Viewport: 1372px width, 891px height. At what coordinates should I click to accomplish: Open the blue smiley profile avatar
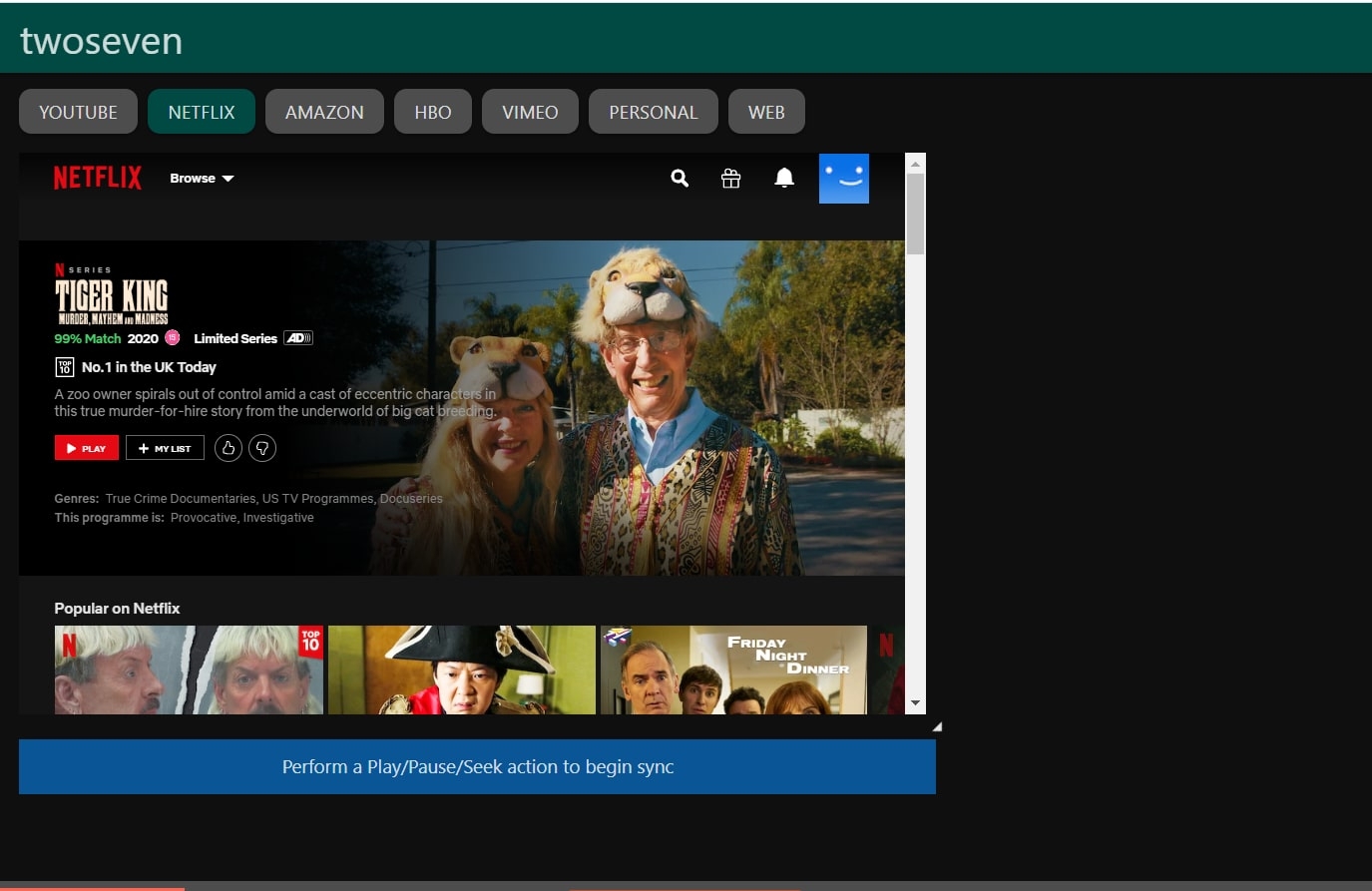point(844,179)
